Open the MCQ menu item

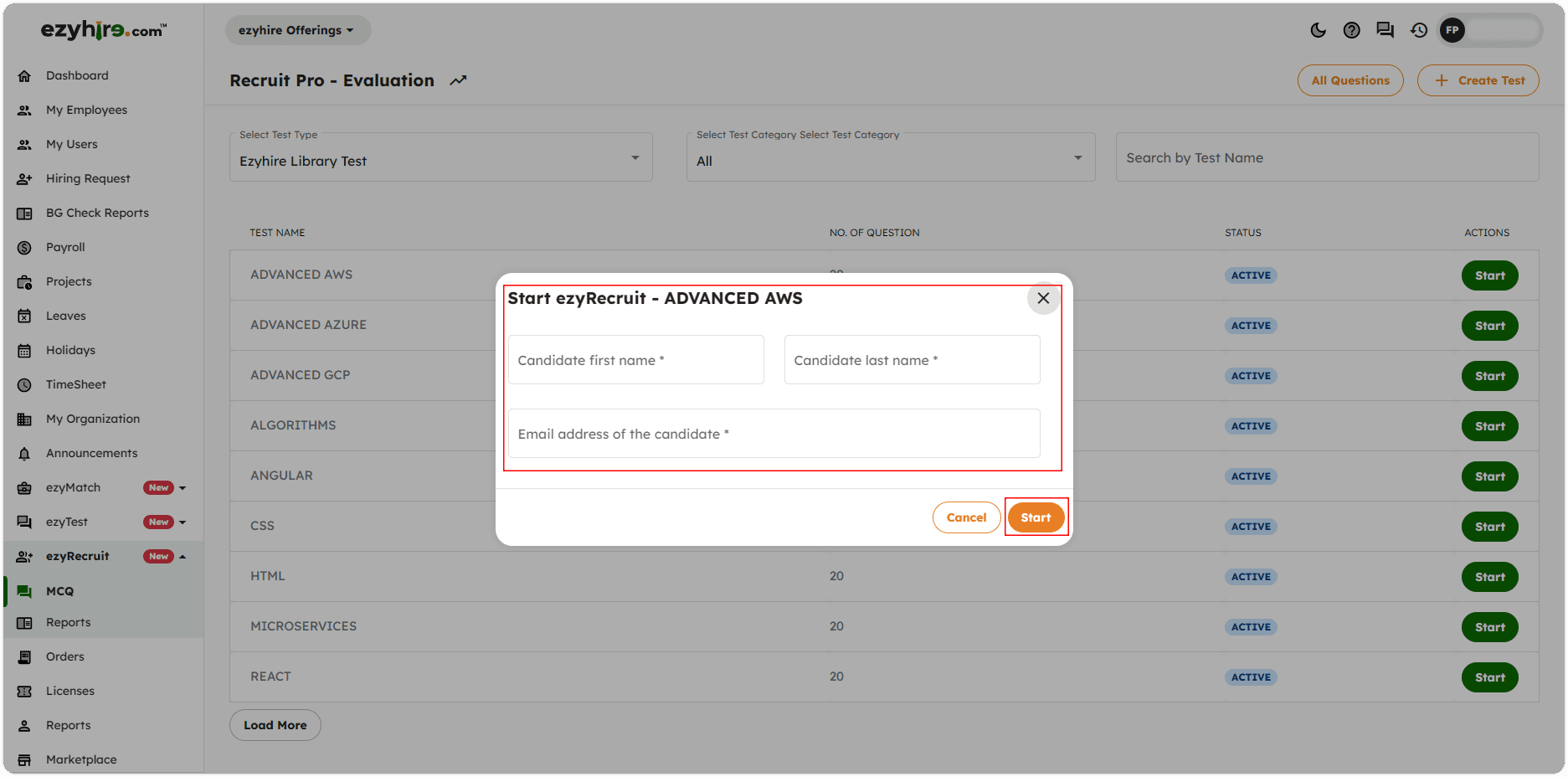(x=103, y=591)
